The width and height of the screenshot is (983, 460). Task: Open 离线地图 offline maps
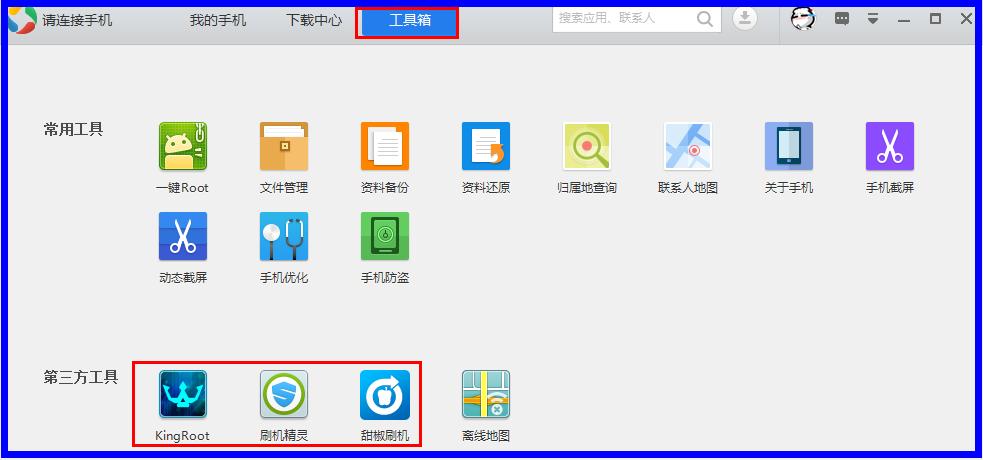coord(486,394)
